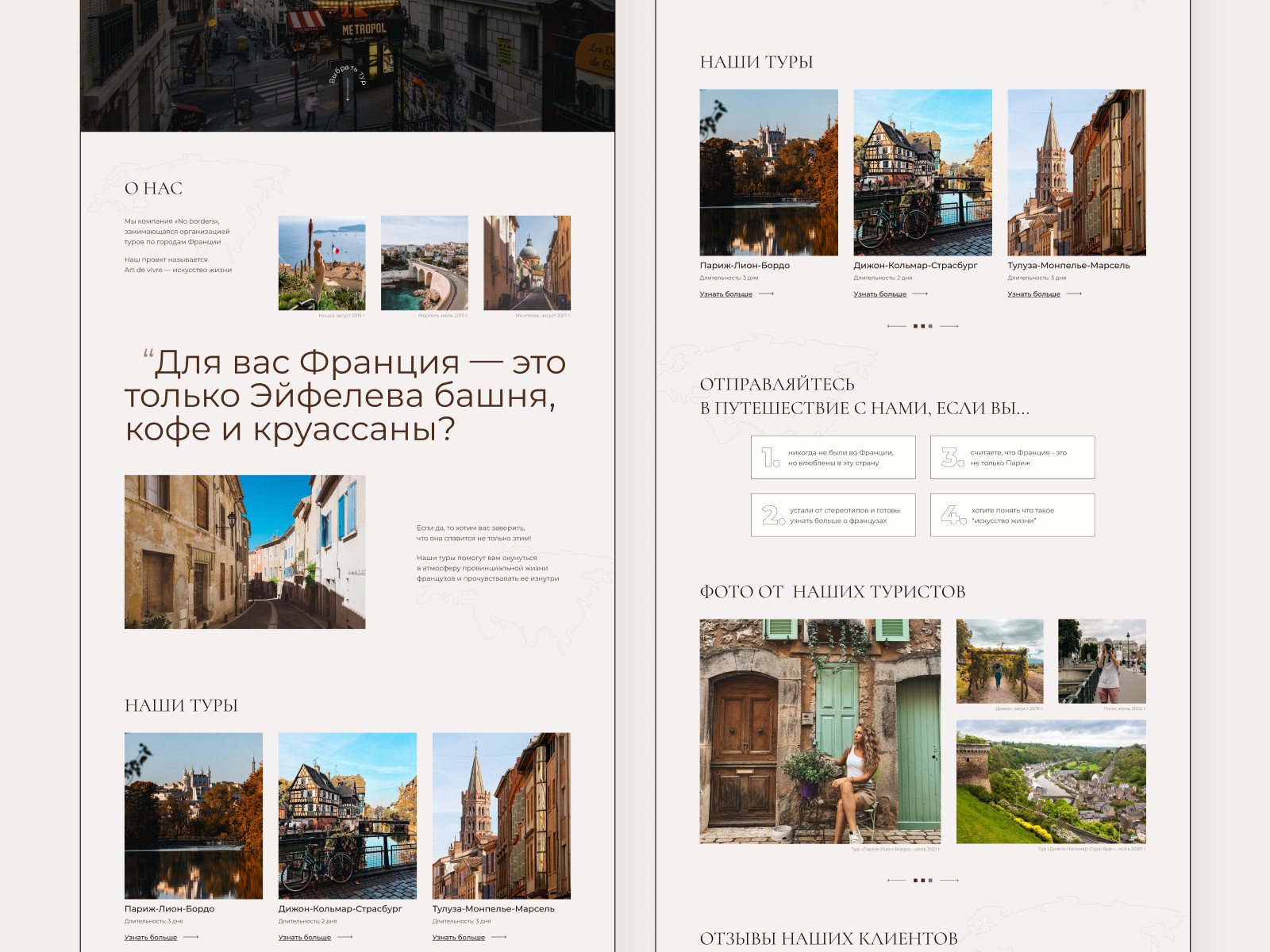Open 'Узнать больше' link for left Тулуза-Монпелье-Марсель

click(459, 938)
